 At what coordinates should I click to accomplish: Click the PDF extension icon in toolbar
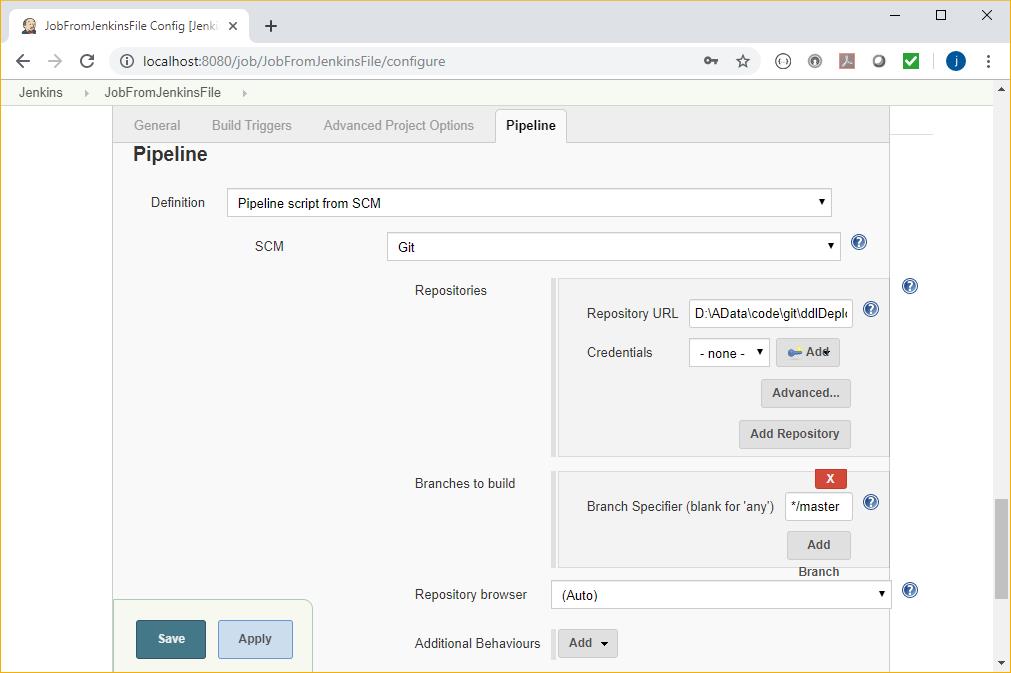[x=847, y=61]
